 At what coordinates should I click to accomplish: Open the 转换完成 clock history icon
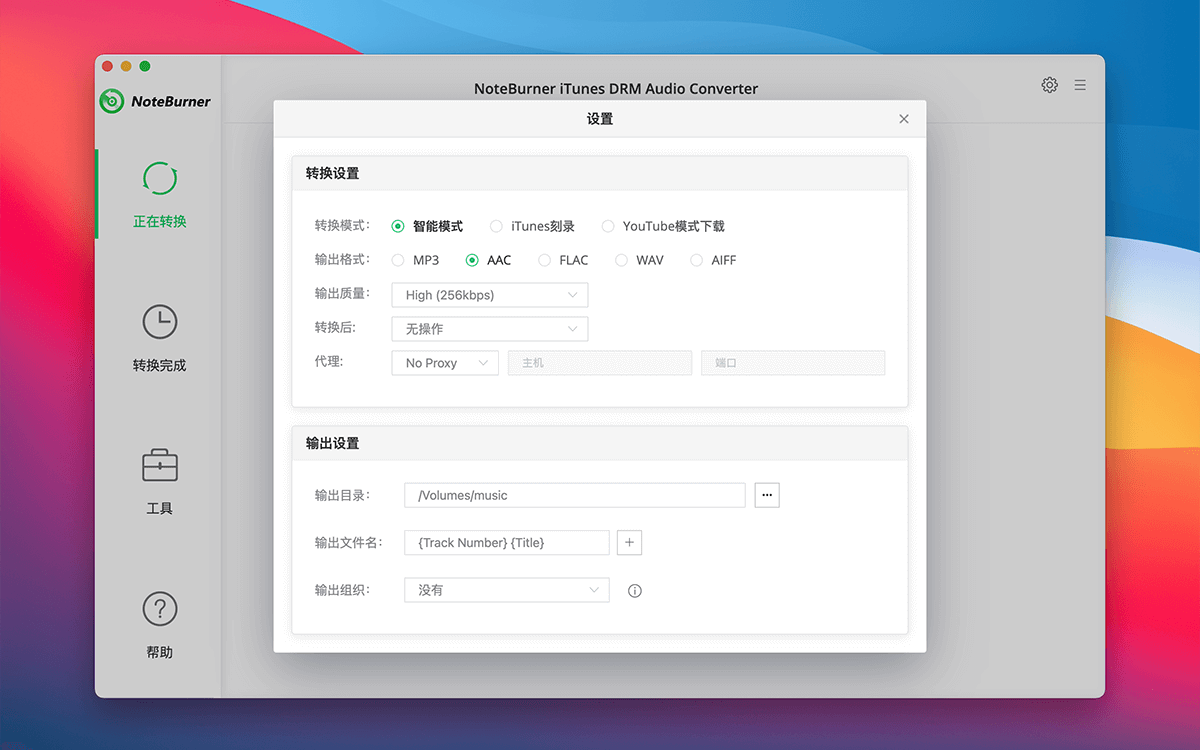160,322
